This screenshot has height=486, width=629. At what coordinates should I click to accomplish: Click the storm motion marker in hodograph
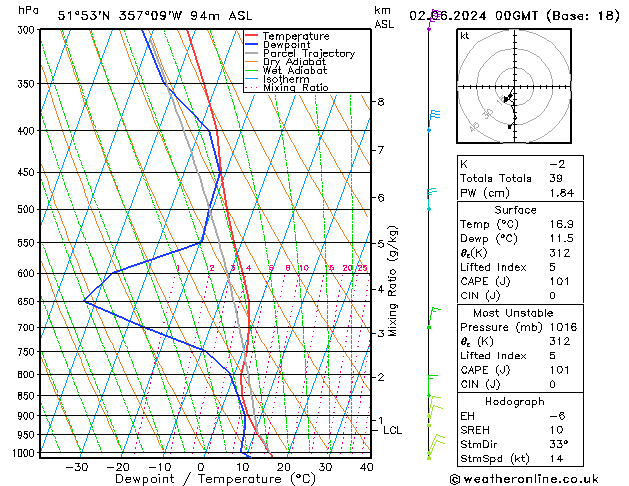[507, 98]
